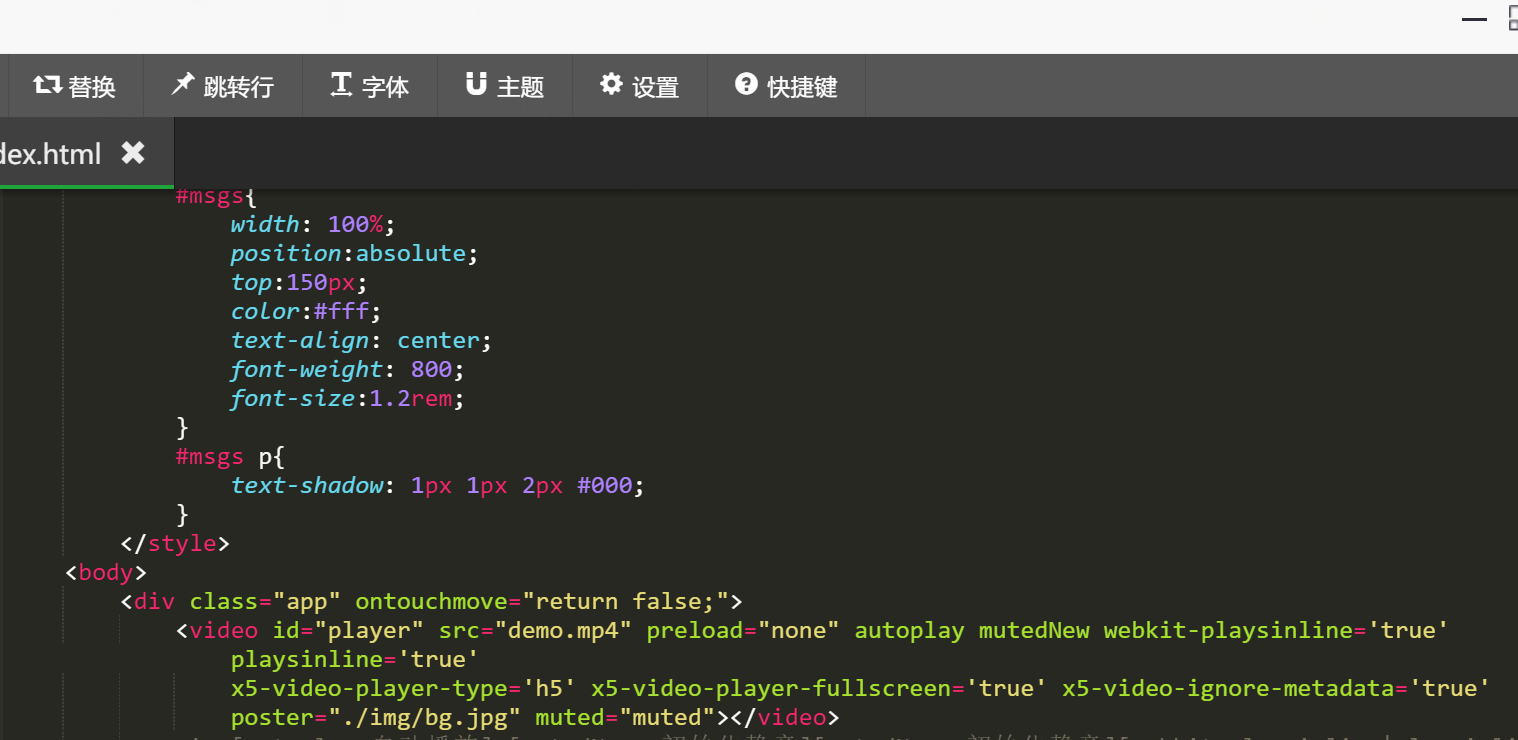Open the 主题 (Theme) magnet icon

point(476,85)
